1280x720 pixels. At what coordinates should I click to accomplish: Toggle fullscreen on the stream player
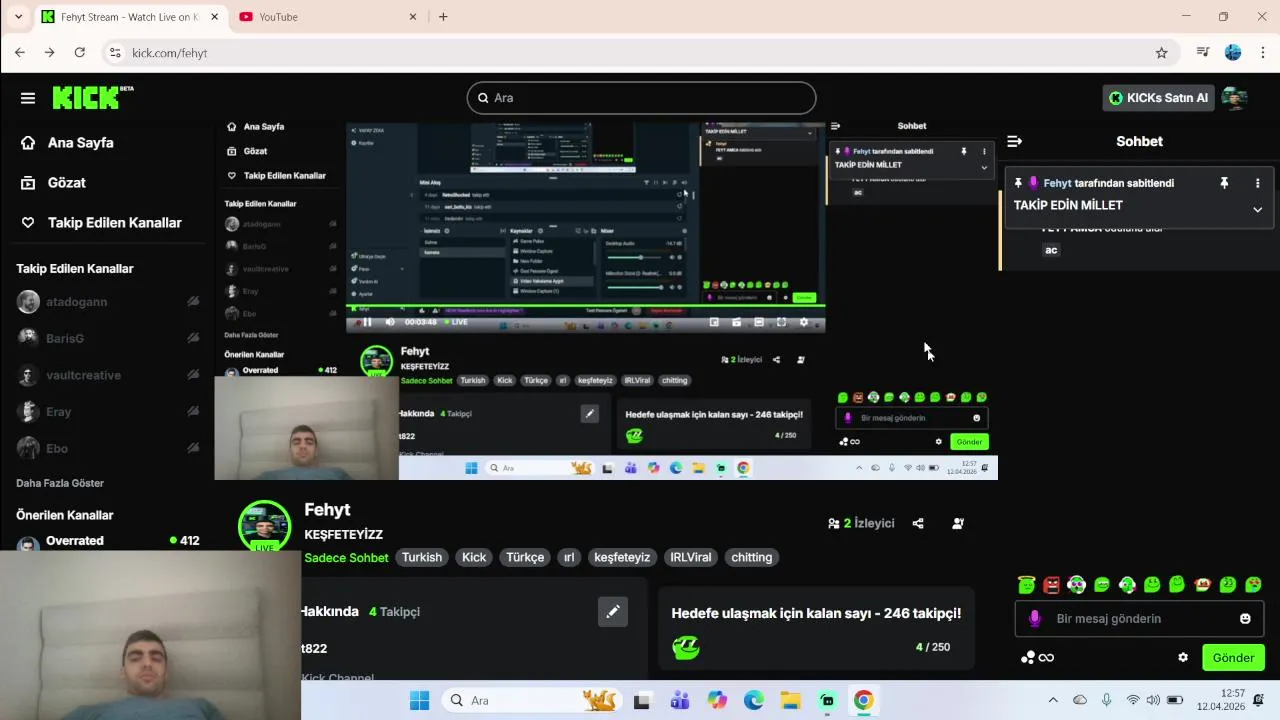(x=781, y=322)
